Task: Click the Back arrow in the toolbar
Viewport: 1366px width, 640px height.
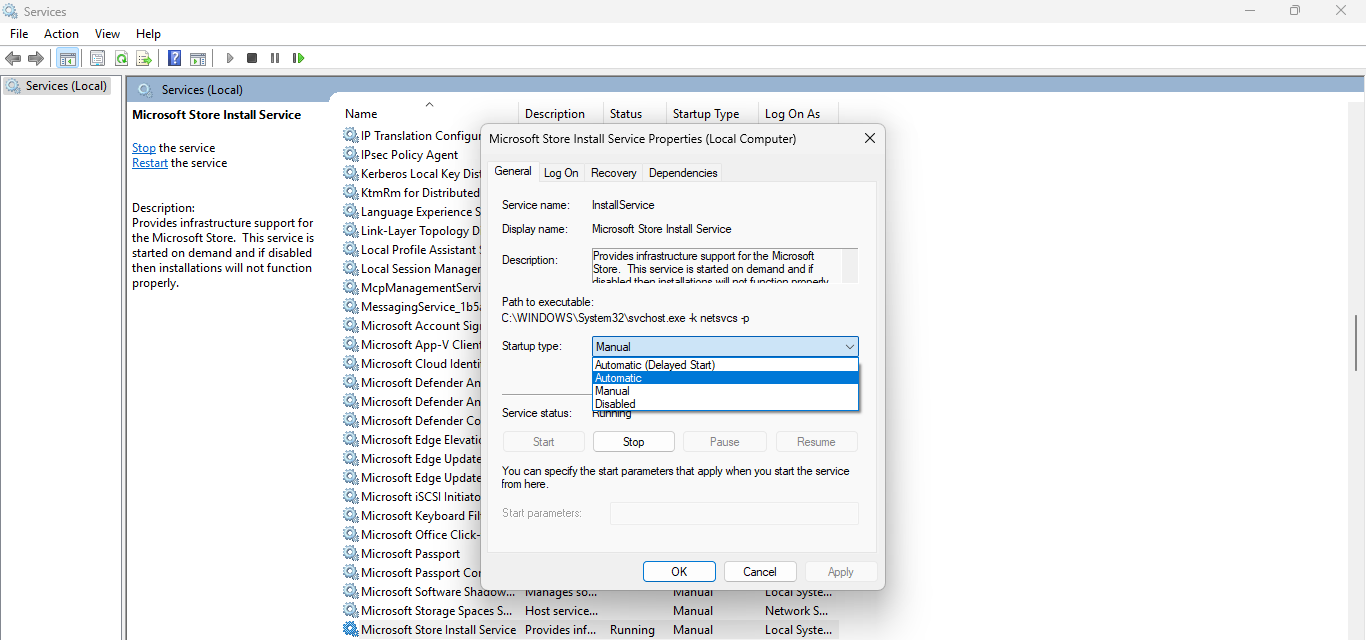Action: click(x=13, y=58)
